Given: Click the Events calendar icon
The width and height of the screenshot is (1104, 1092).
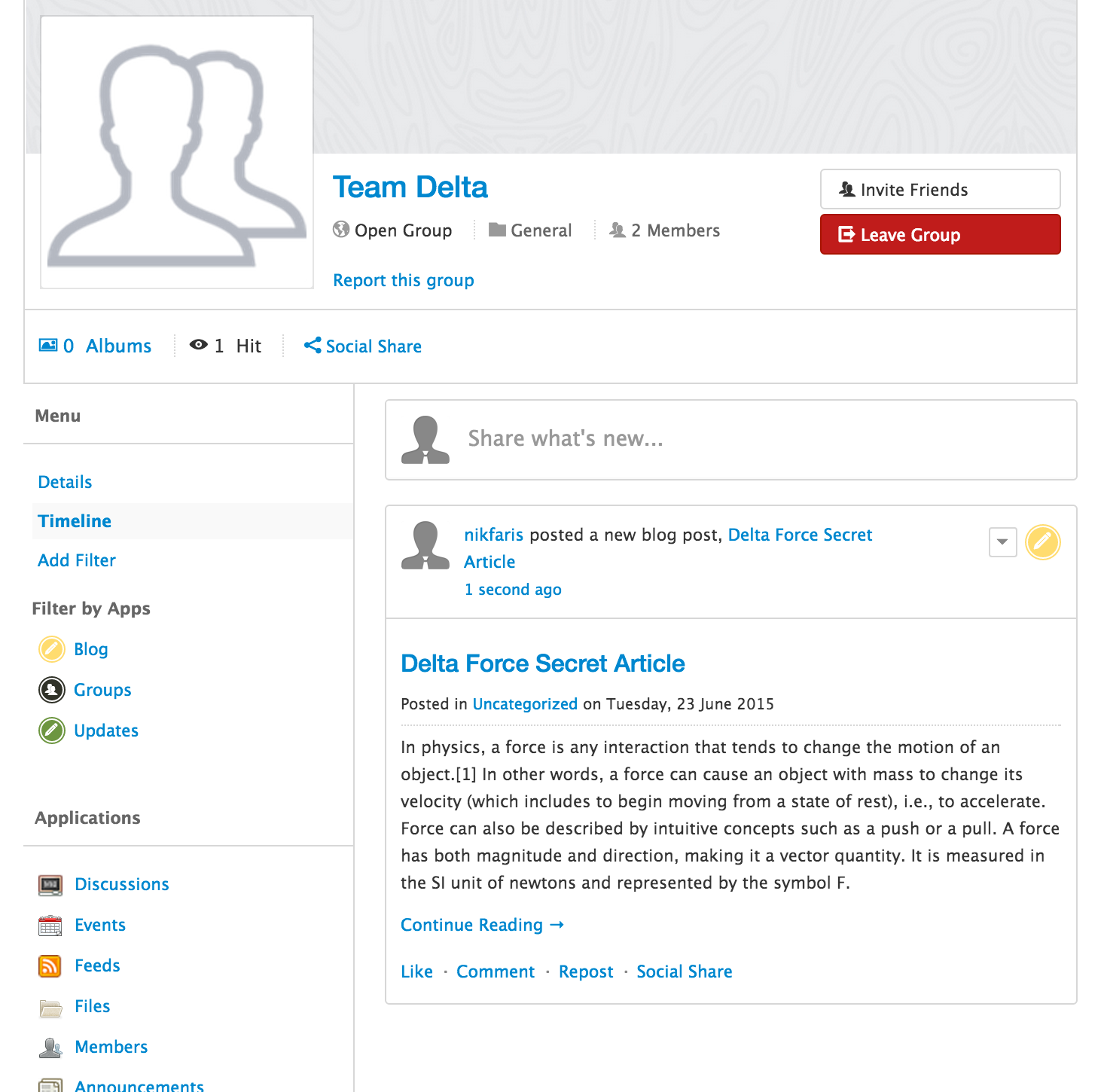Looking at the screenshot, I should pos(50,926).
